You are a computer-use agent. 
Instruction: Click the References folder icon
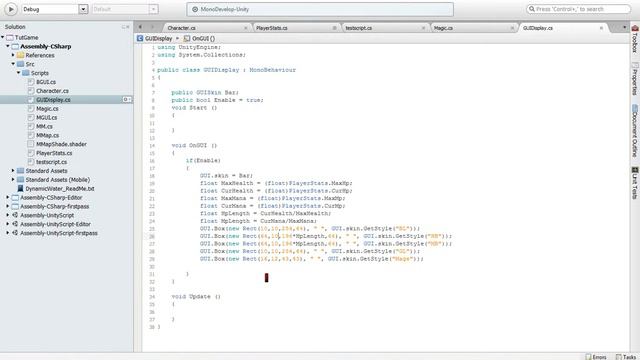20,55
